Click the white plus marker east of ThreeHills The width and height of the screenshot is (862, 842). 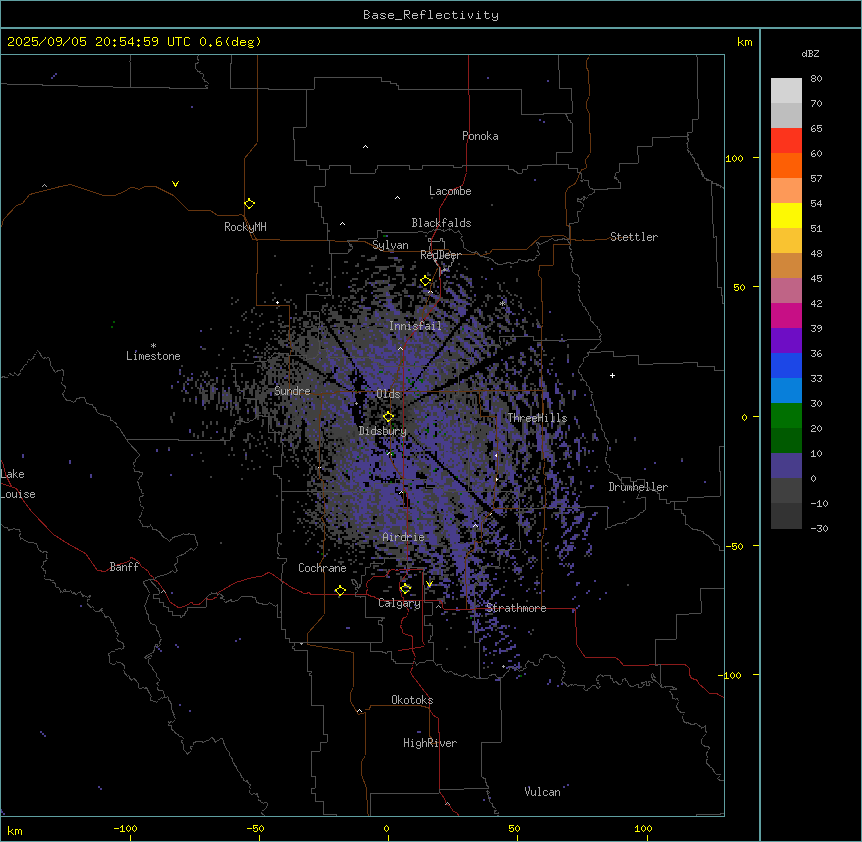click(x=612, y=375)
